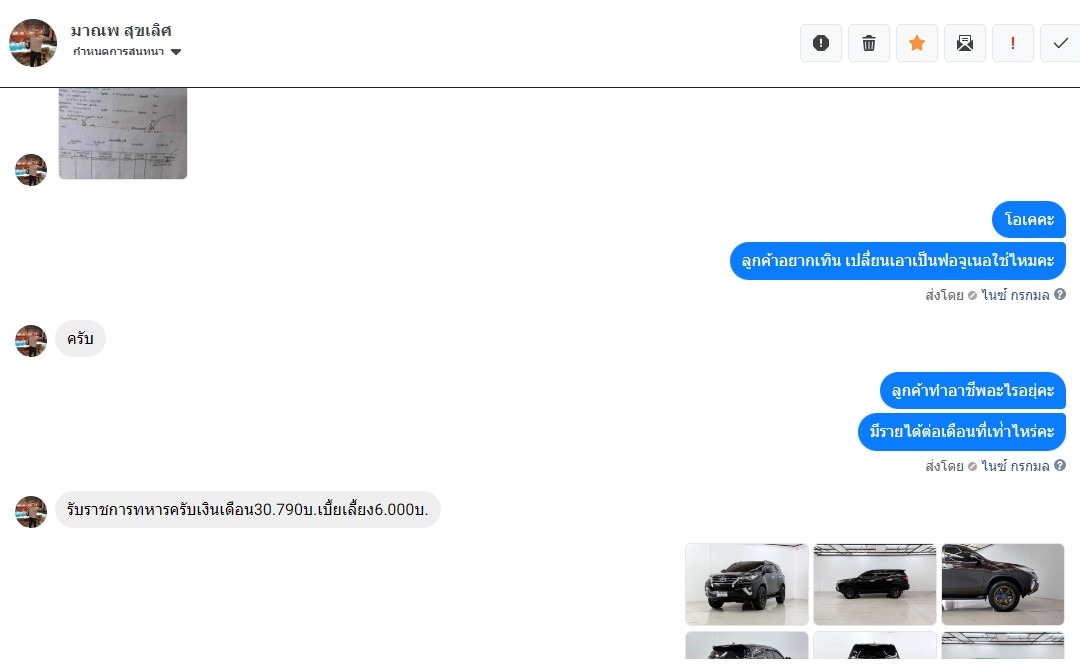This screenshot has height=664, width=1080.
Task: Click avatar beside the ครับ message
Action: coord(31,340)
